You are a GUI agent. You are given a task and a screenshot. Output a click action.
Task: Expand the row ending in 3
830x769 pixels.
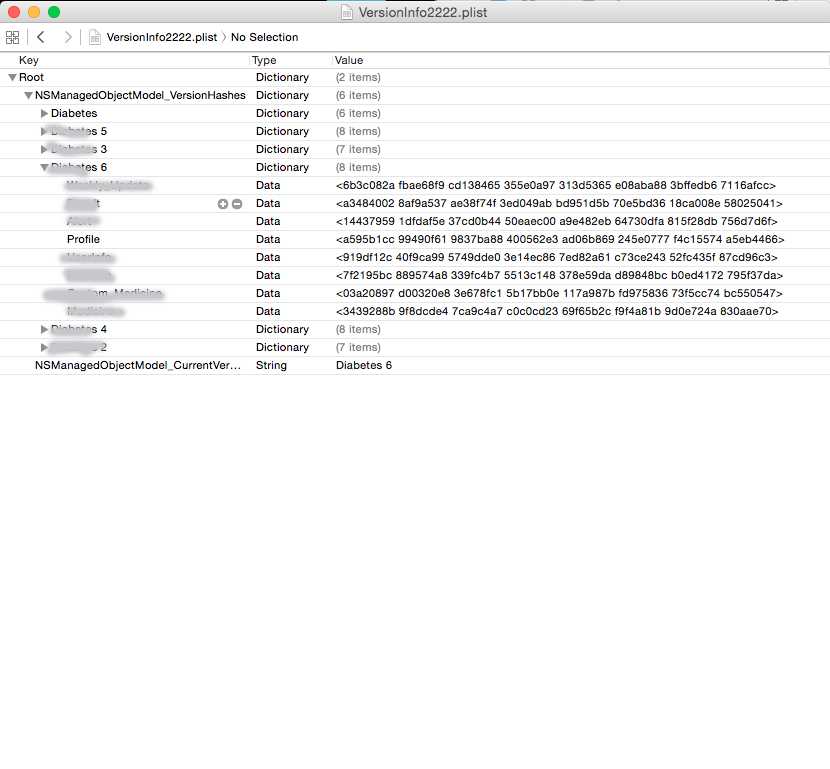tap(44, 149)
